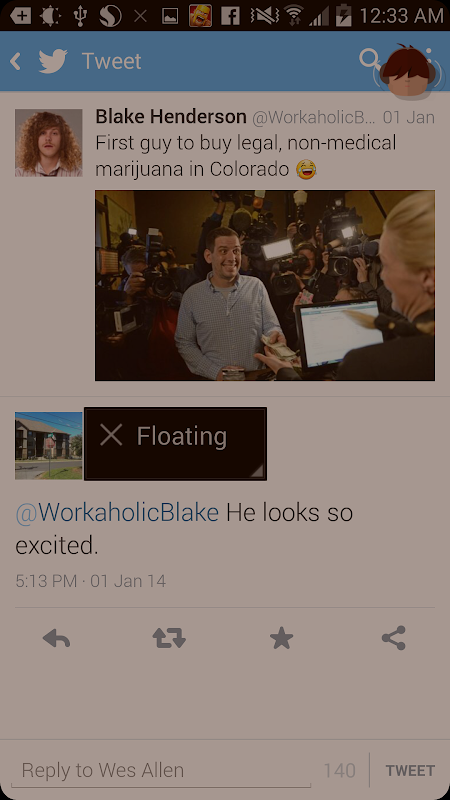Tap the Twitter bird logo

[53, 61]
